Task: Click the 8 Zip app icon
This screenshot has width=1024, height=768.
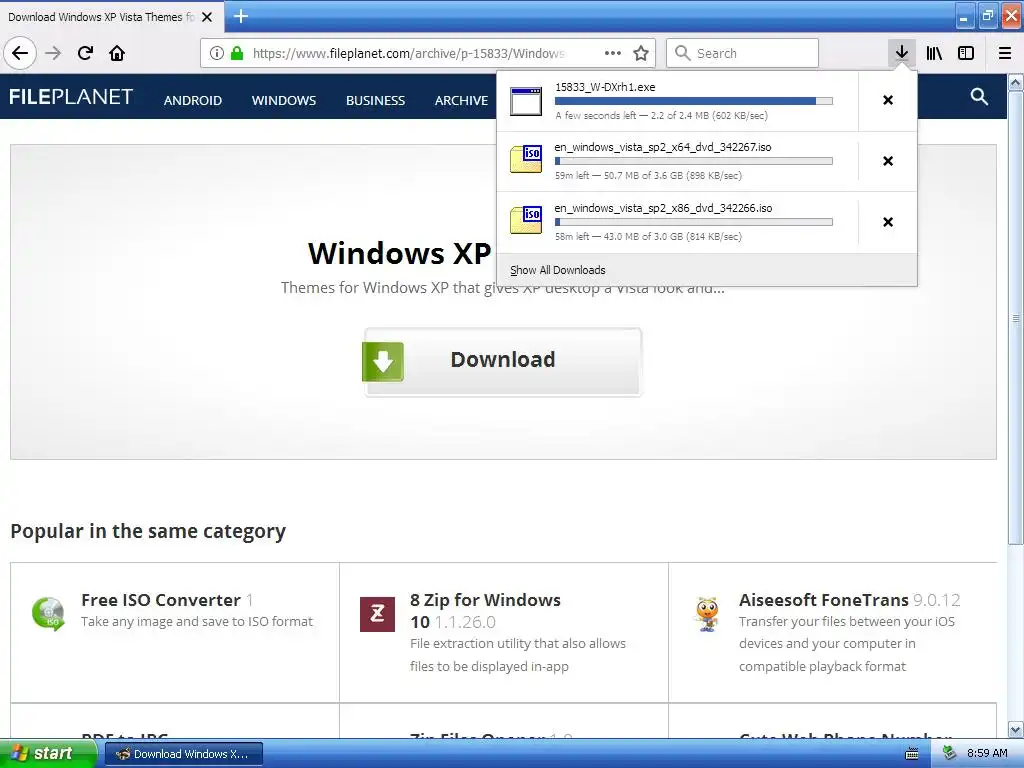Action: [x=377, y=614]
